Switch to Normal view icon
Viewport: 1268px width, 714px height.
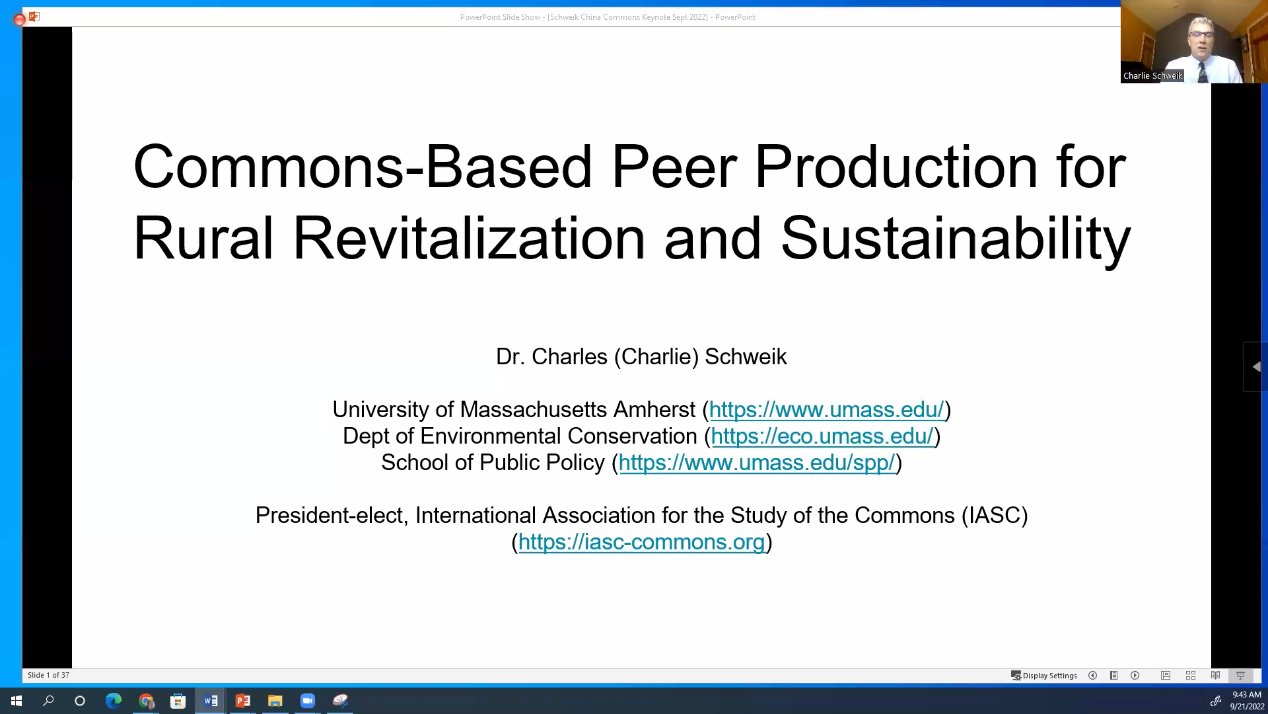[1165, 675]
